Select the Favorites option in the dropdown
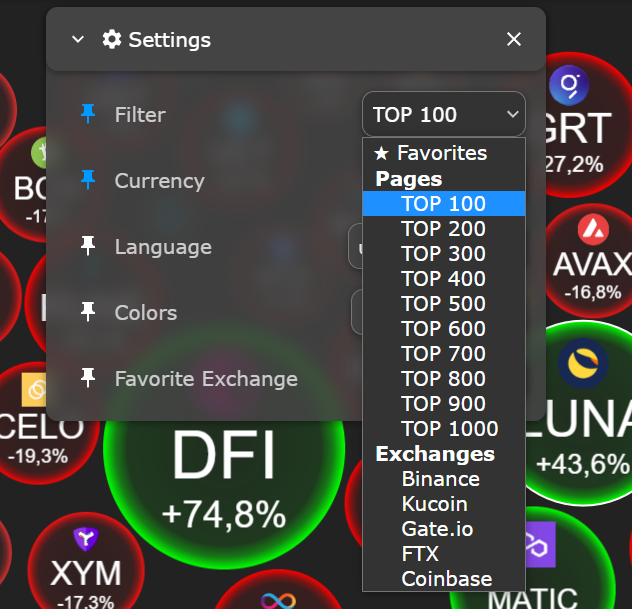Screen dimensions: 632x609 coord(444,153)
